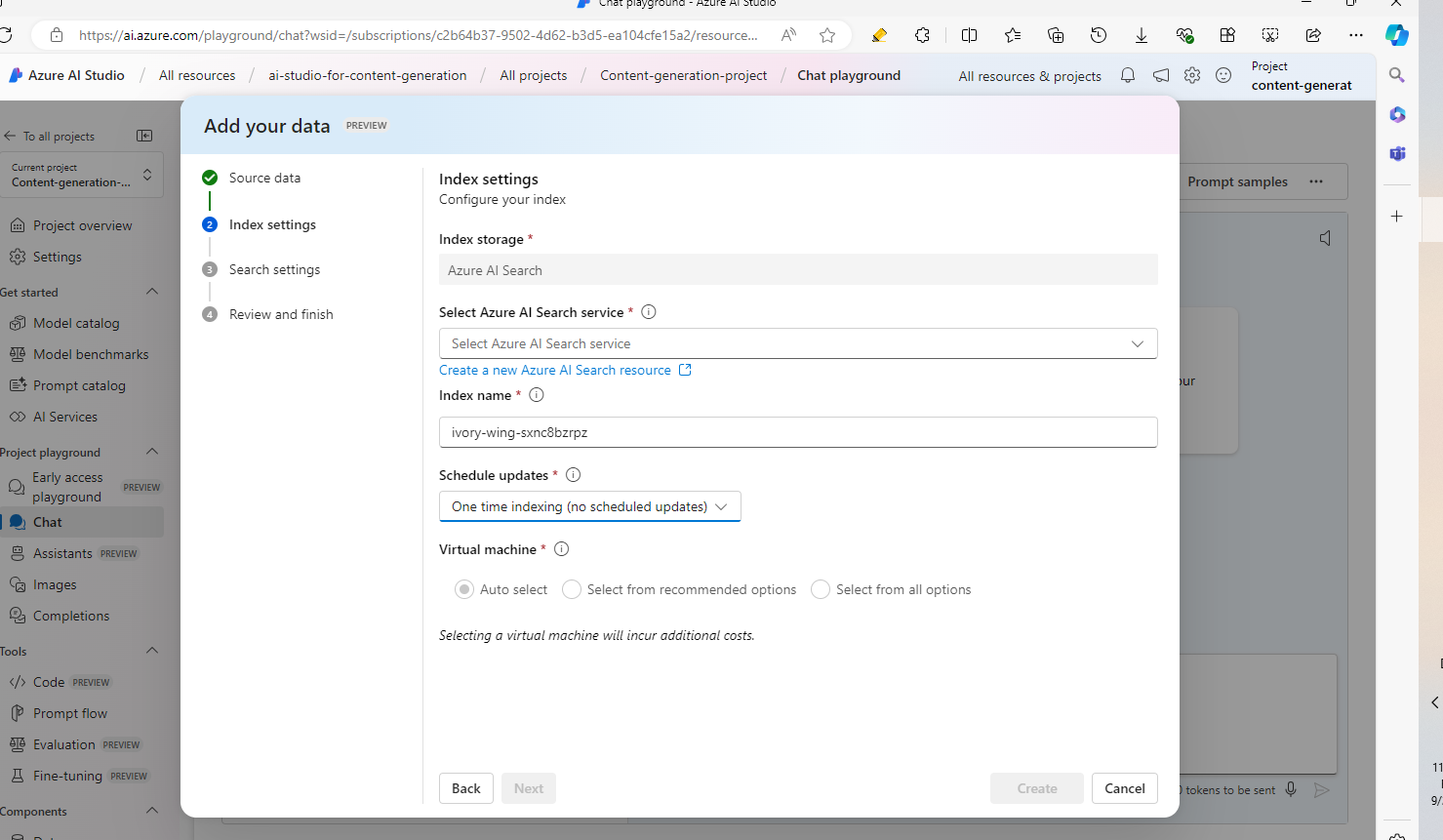Open the feedback megaphone icon
Screen dimensions: 1443x840
[x=1161, y=75]
